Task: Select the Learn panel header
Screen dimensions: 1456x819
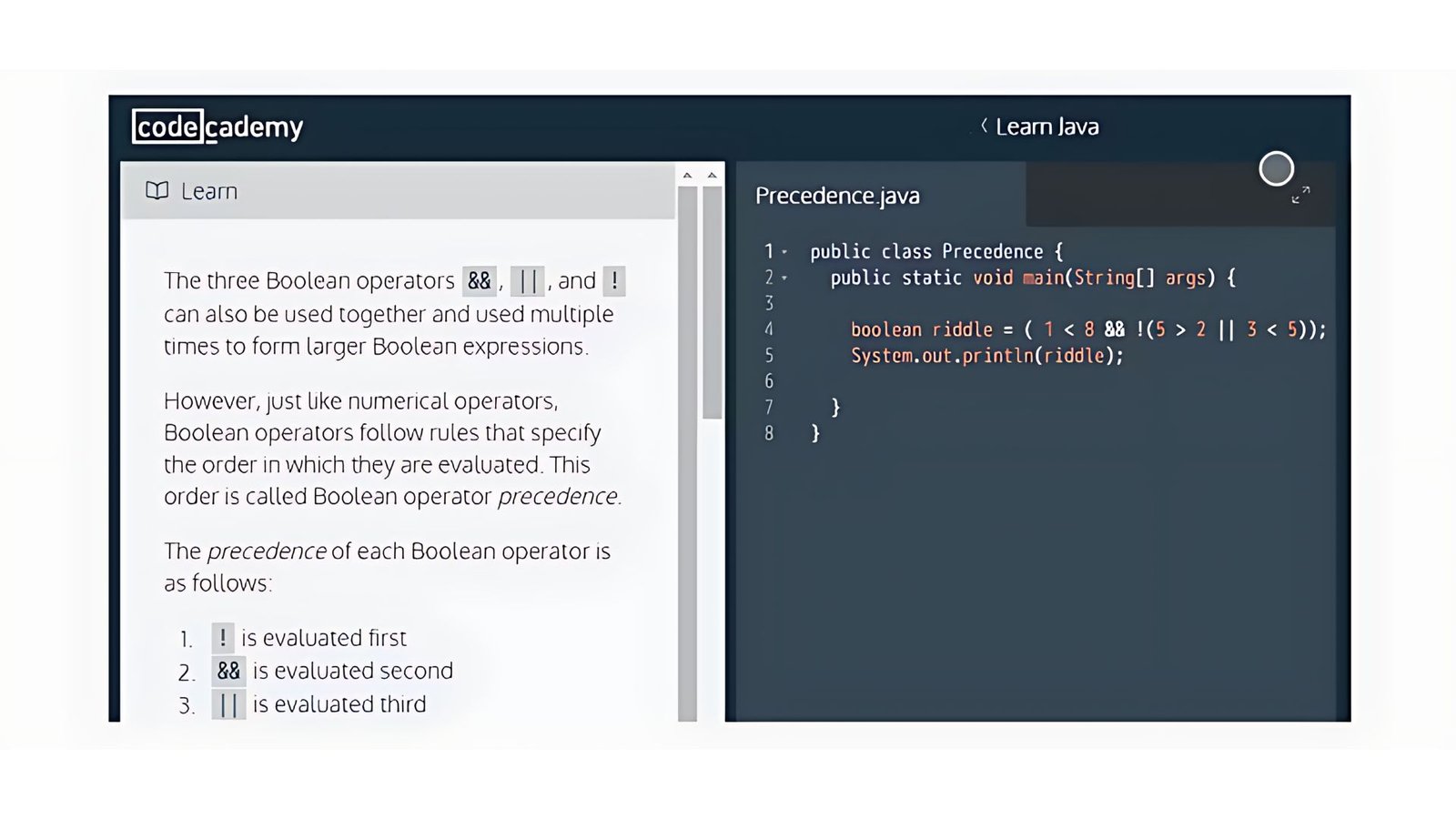Action: click(x=398, y=191)
